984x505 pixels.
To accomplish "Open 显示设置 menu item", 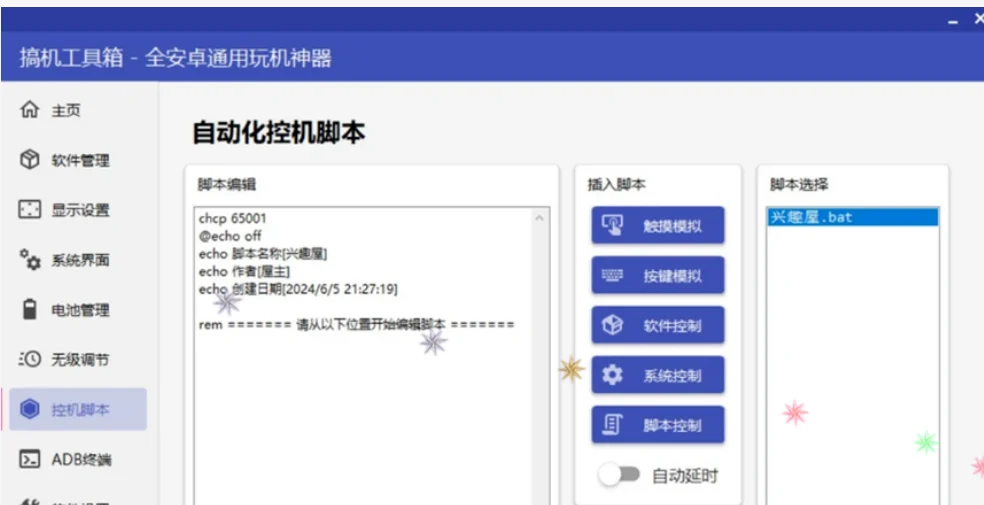I will (78, 210).
